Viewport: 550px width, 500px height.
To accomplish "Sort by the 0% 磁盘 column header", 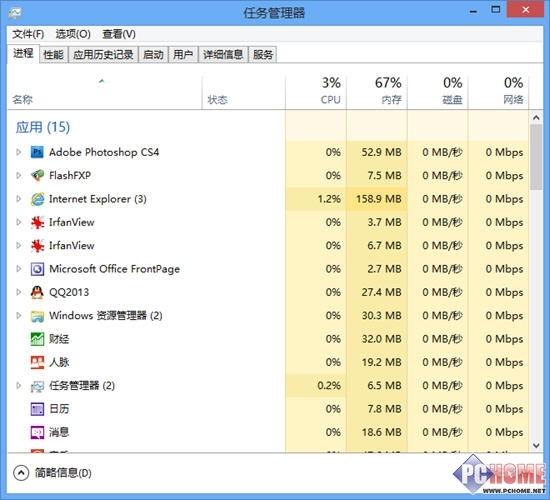I will pos(438,93).
